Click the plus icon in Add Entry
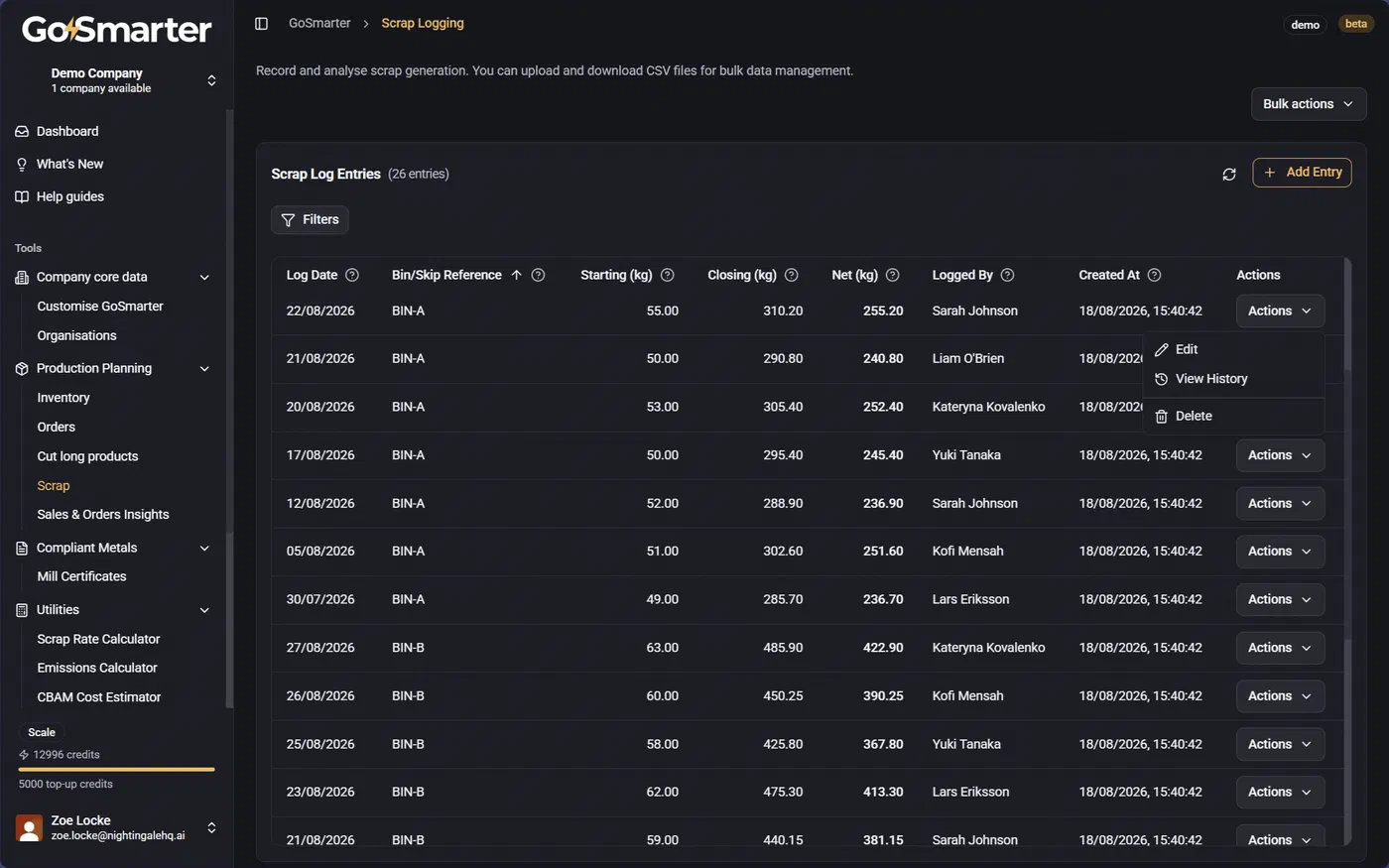Image resolution: width=1389 pixels, height=868 pixels. (1270, 173)
